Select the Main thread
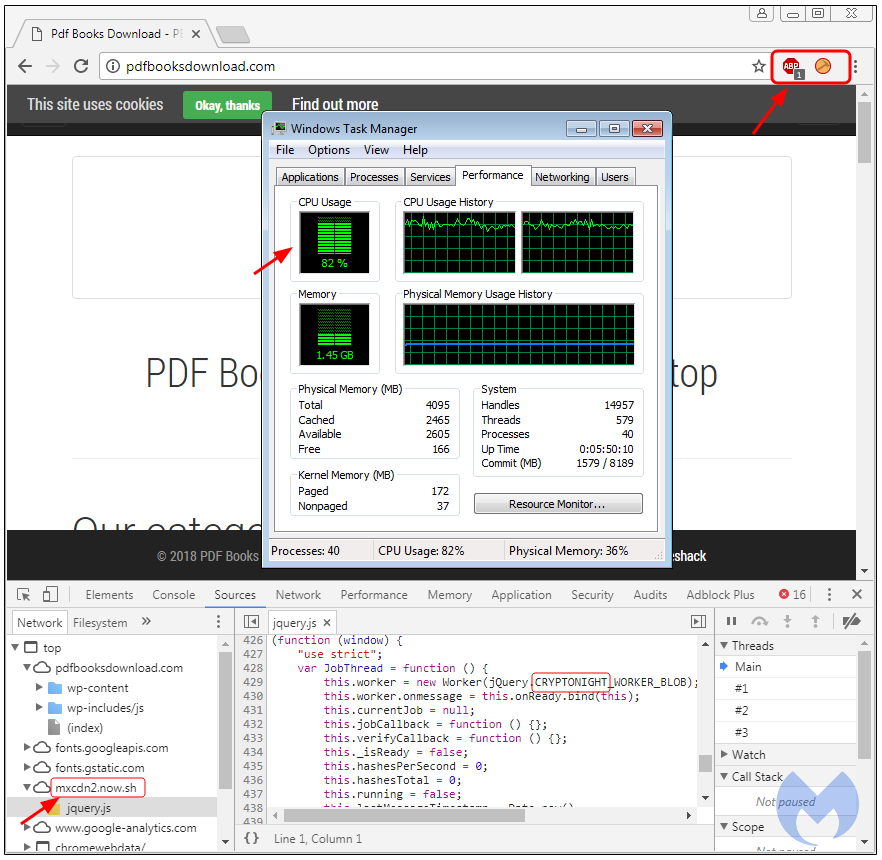 click(x=748, y=667)
